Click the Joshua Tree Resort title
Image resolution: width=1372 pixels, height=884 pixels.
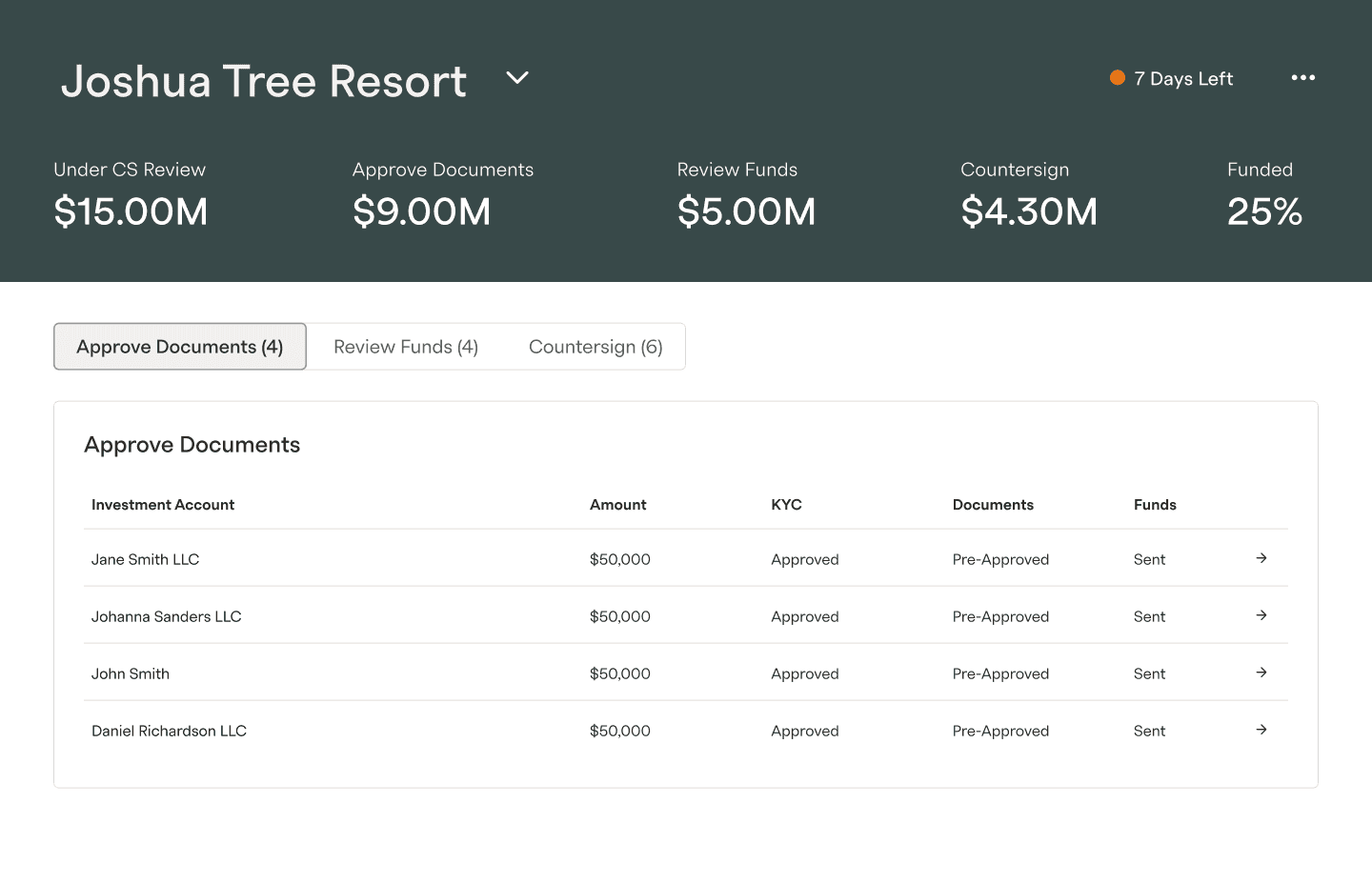[264, 81]
